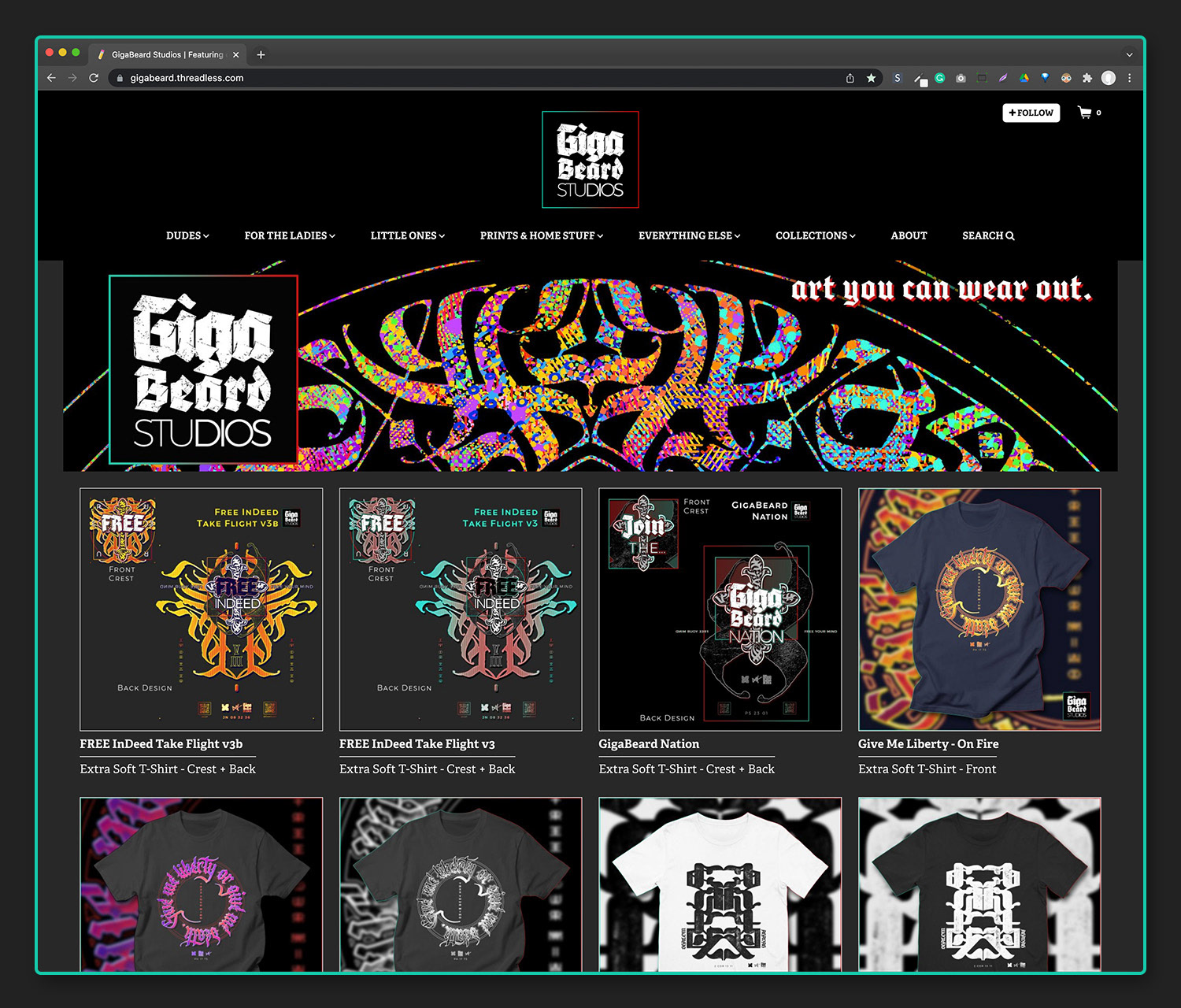Viewport: 1181px width, 1008px height.
Task: Go back to the previous page
Action: (51, 78)
